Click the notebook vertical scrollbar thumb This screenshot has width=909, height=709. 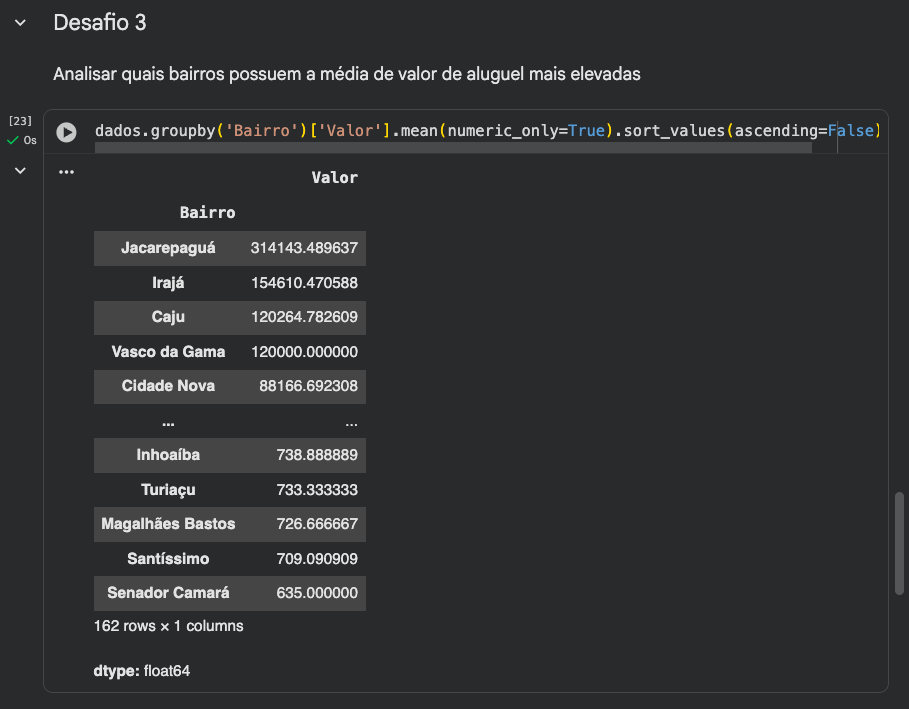pyautogui.click(x=899, y=542)
